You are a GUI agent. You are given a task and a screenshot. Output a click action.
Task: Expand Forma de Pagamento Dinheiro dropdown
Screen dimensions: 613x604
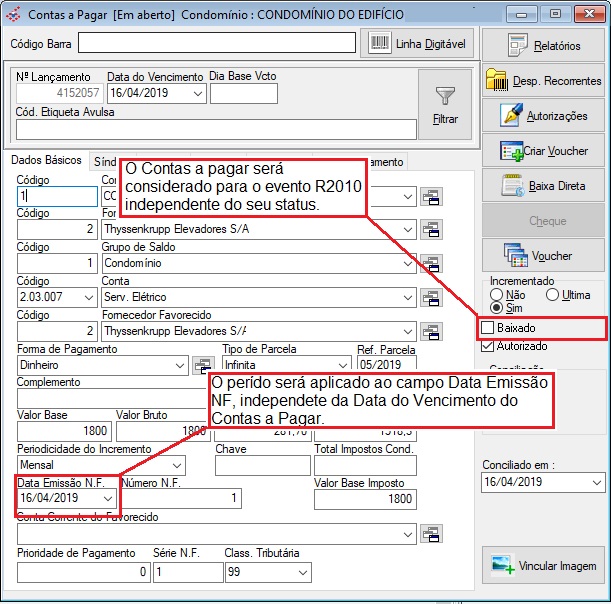179,366
